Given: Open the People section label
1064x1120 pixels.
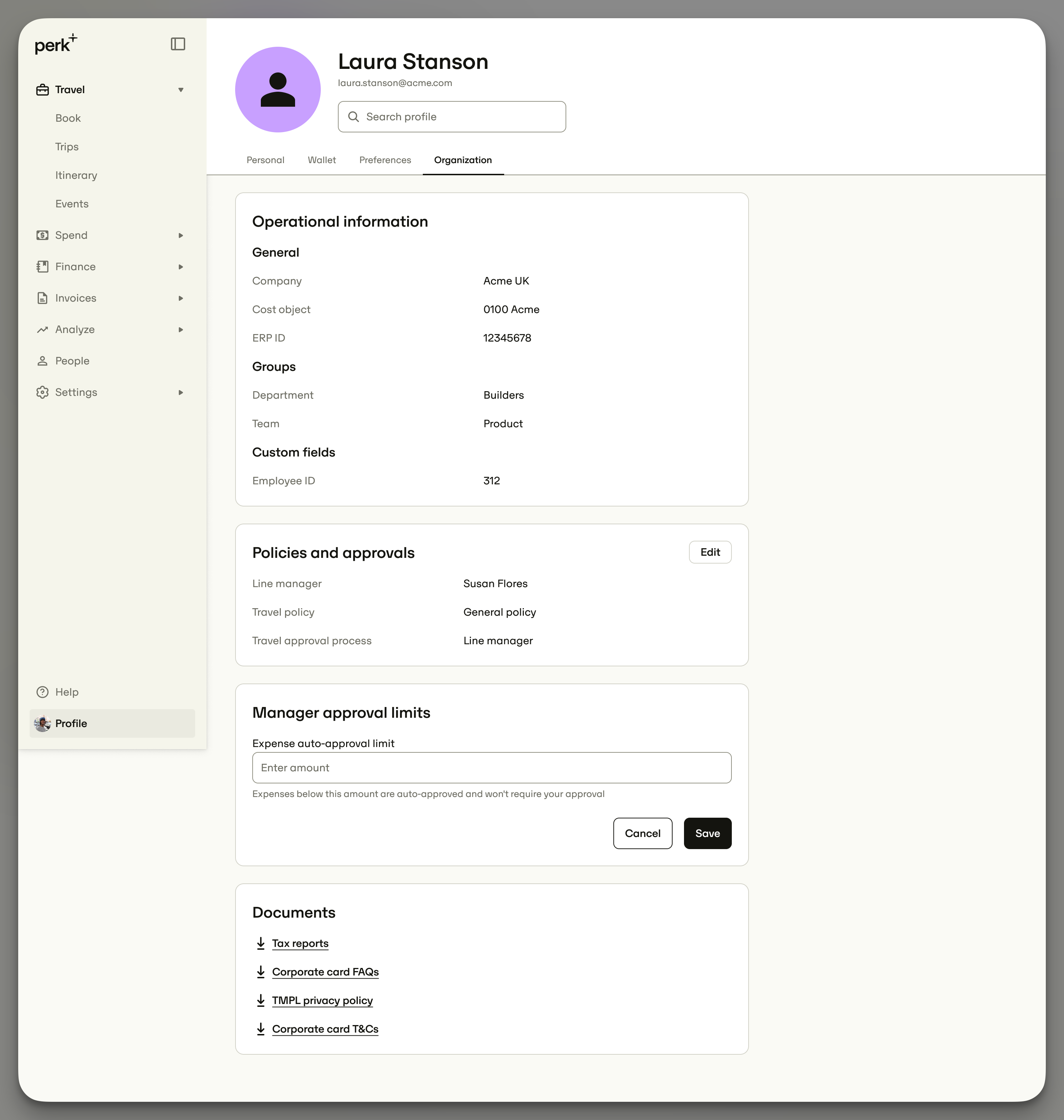Looking at the screenshot, I should [x=72, y=361].
